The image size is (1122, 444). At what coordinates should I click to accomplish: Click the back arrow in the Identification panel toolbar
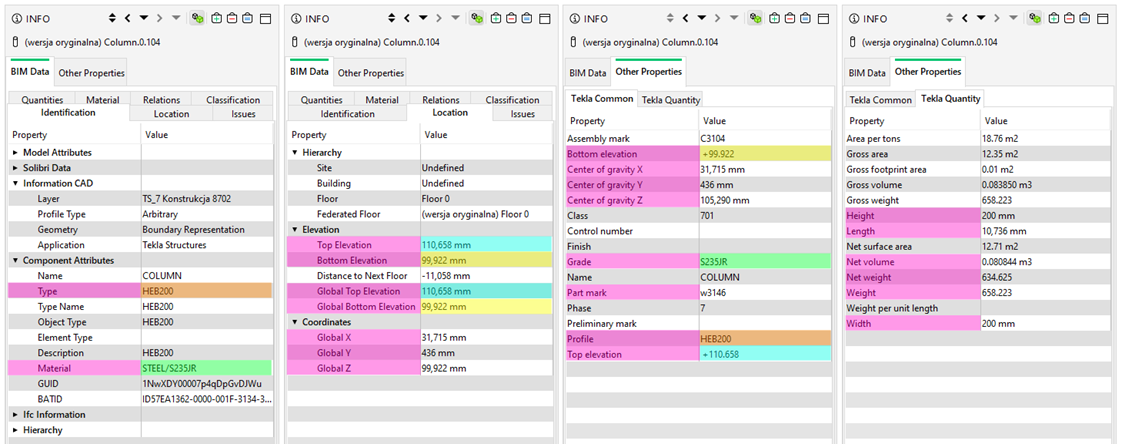(127, 18)
